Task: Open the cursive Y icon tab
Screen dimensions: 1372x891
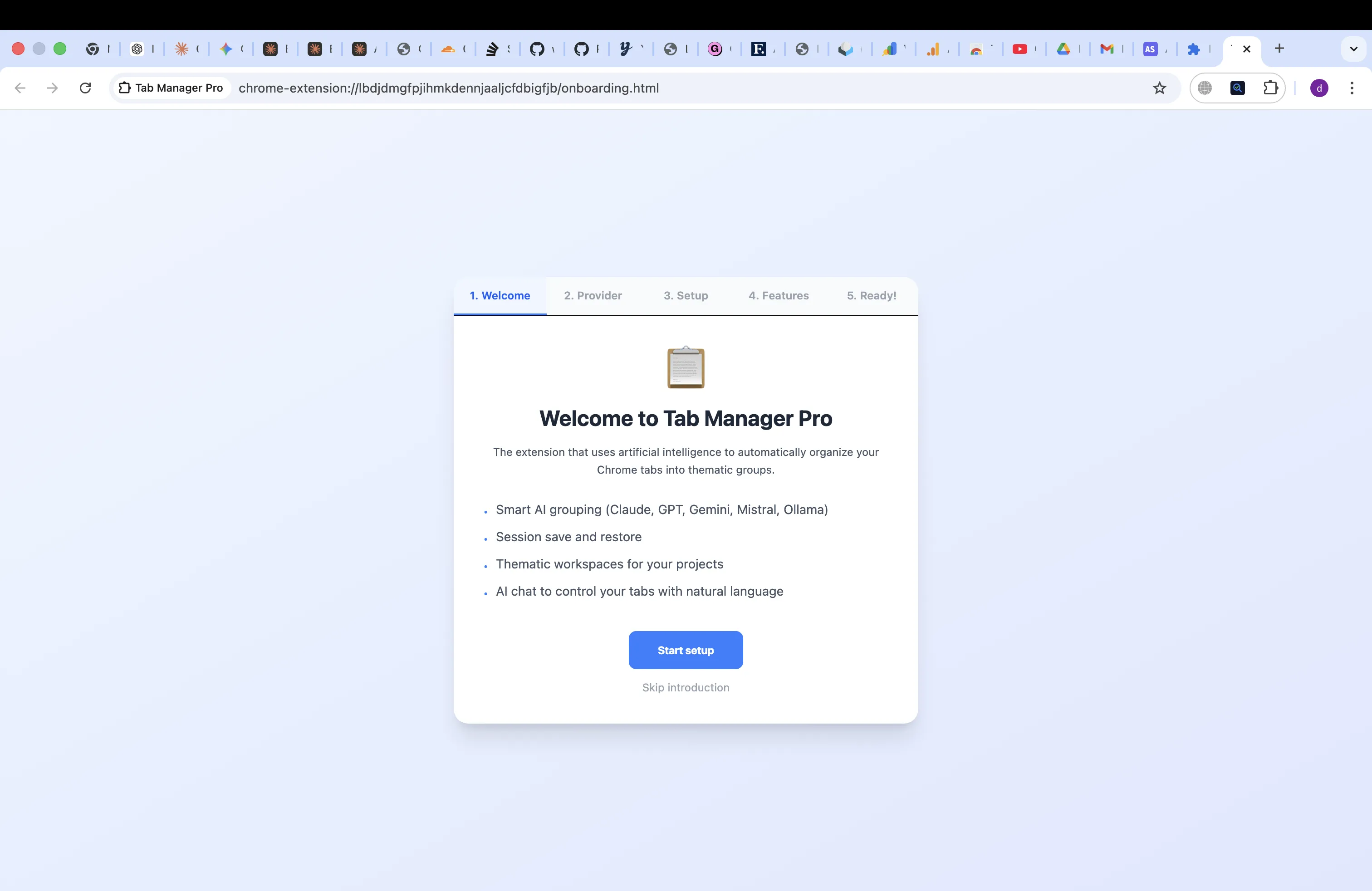Action: [x=626, y=49]
